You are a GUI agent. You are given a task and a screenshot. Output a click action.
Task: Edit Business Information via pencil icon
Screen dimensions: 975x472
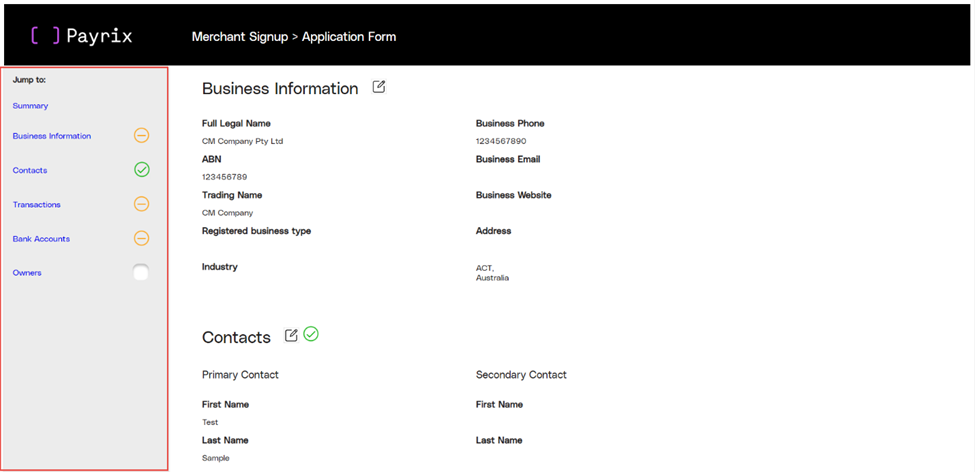[x=379, y=87]
